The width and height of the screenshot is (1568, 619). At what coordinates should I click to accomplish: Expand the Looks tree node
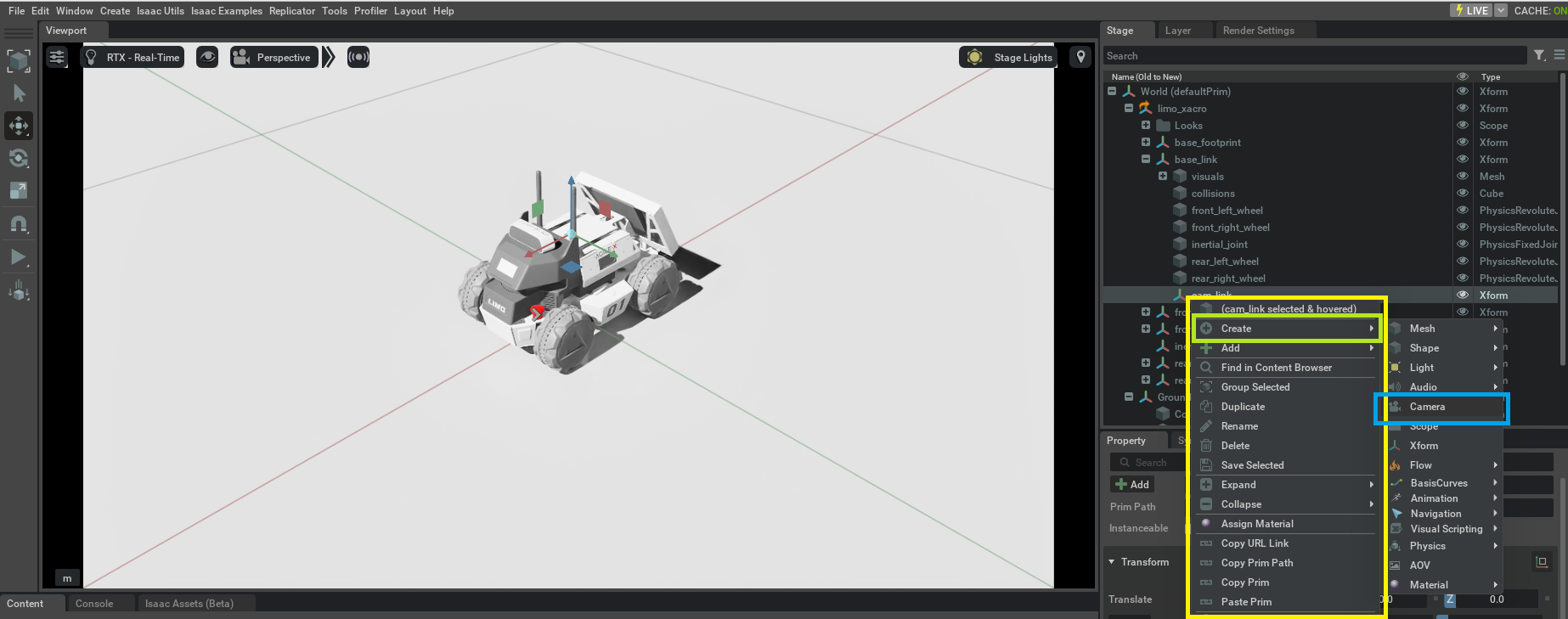1146,125
